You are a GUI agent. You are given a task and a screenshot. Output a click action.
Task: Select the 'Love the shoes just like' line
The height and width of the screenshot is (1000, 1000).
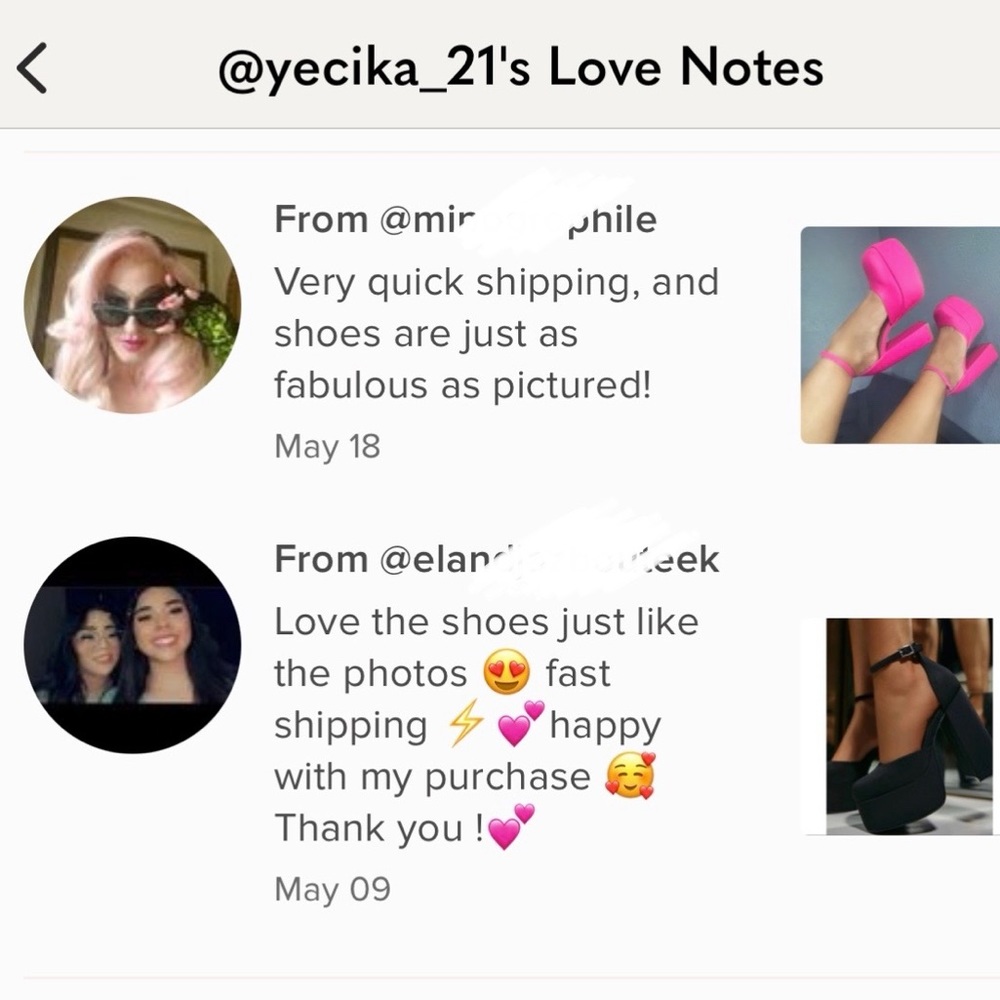(x=487, y=622)
